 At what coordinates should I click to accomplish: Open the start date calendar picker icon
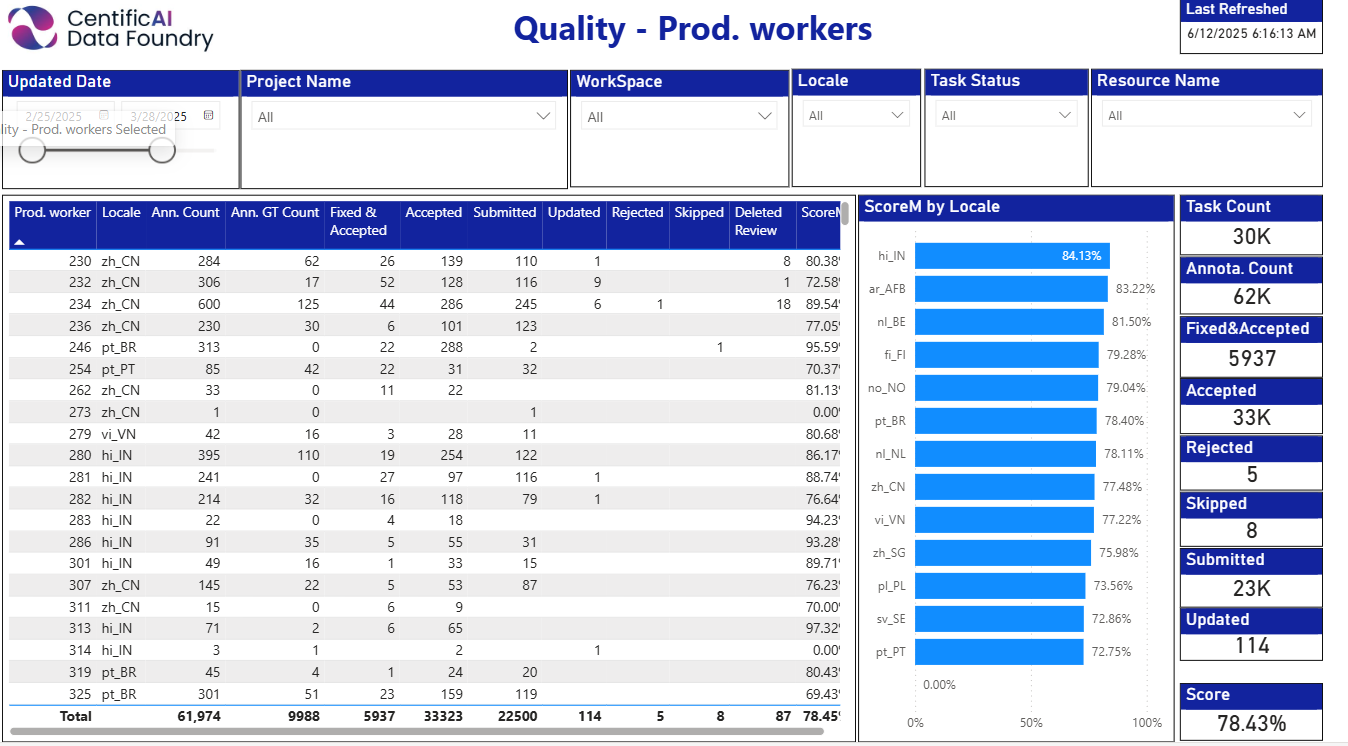[x=104, y=116]
